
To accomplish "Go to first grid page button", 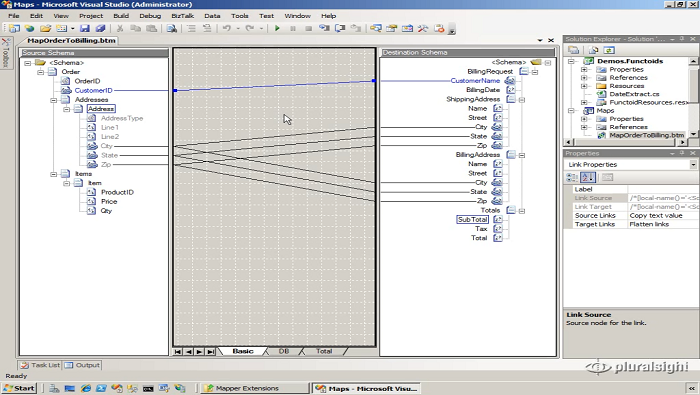I will [x=178, y=352].
